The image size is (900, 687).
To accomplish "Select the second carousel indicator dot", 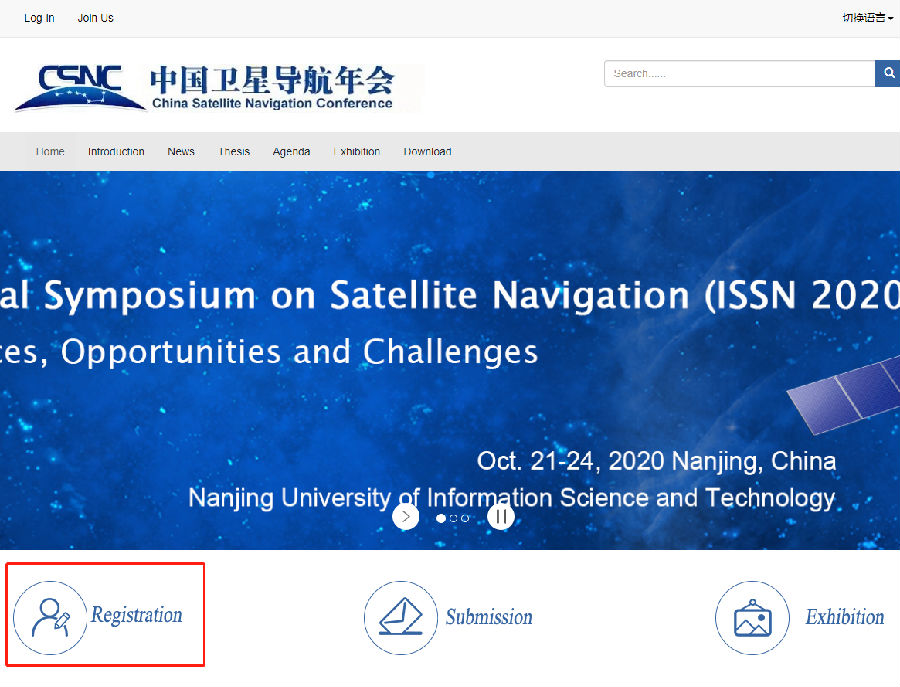I will pyautogui.click(x=453, y=518).
